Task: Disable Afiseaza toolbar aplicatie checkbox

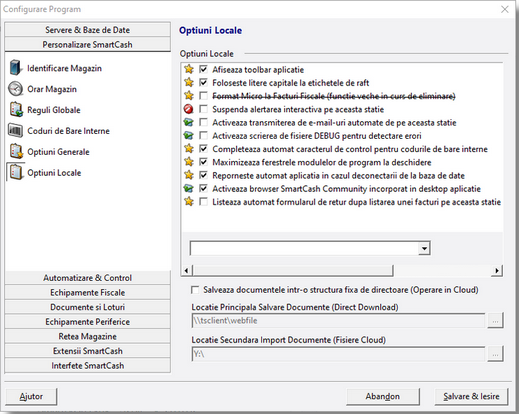Action: coord(203,69)
